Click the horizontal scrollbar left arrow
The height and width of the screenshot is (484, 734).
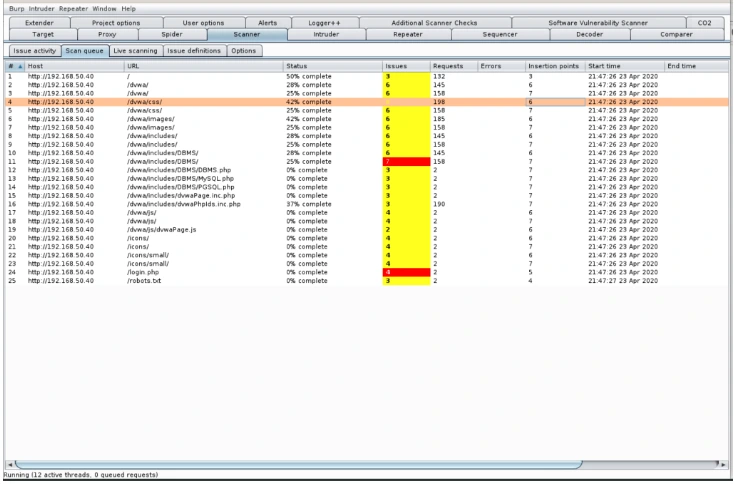[x=10, y=464]
